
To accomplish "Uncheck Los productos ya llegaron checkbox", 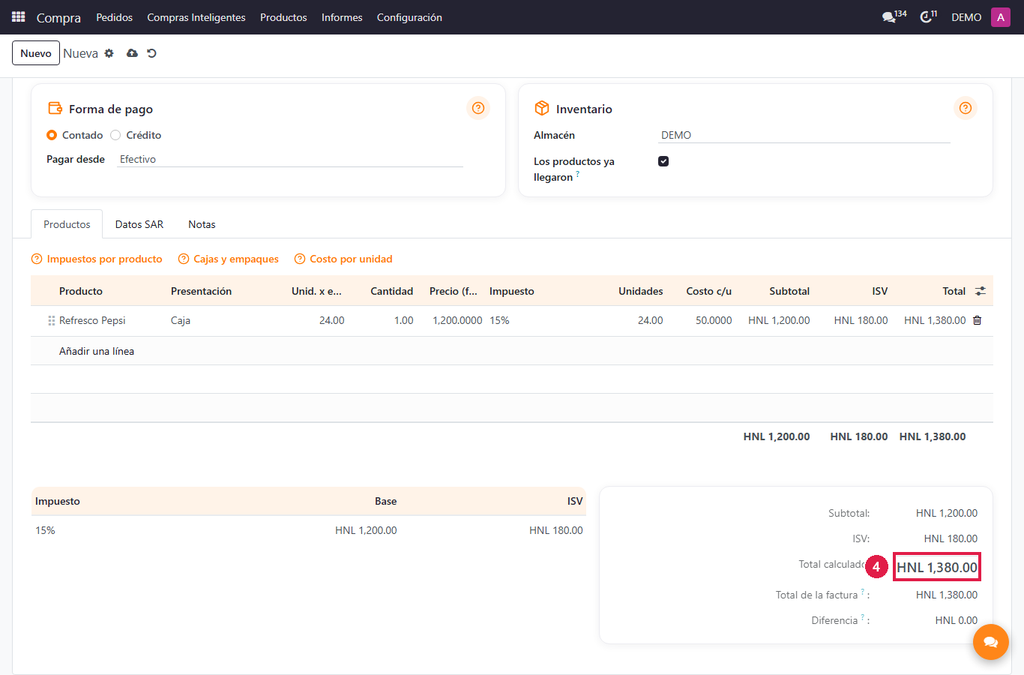I will pos(664,161).
